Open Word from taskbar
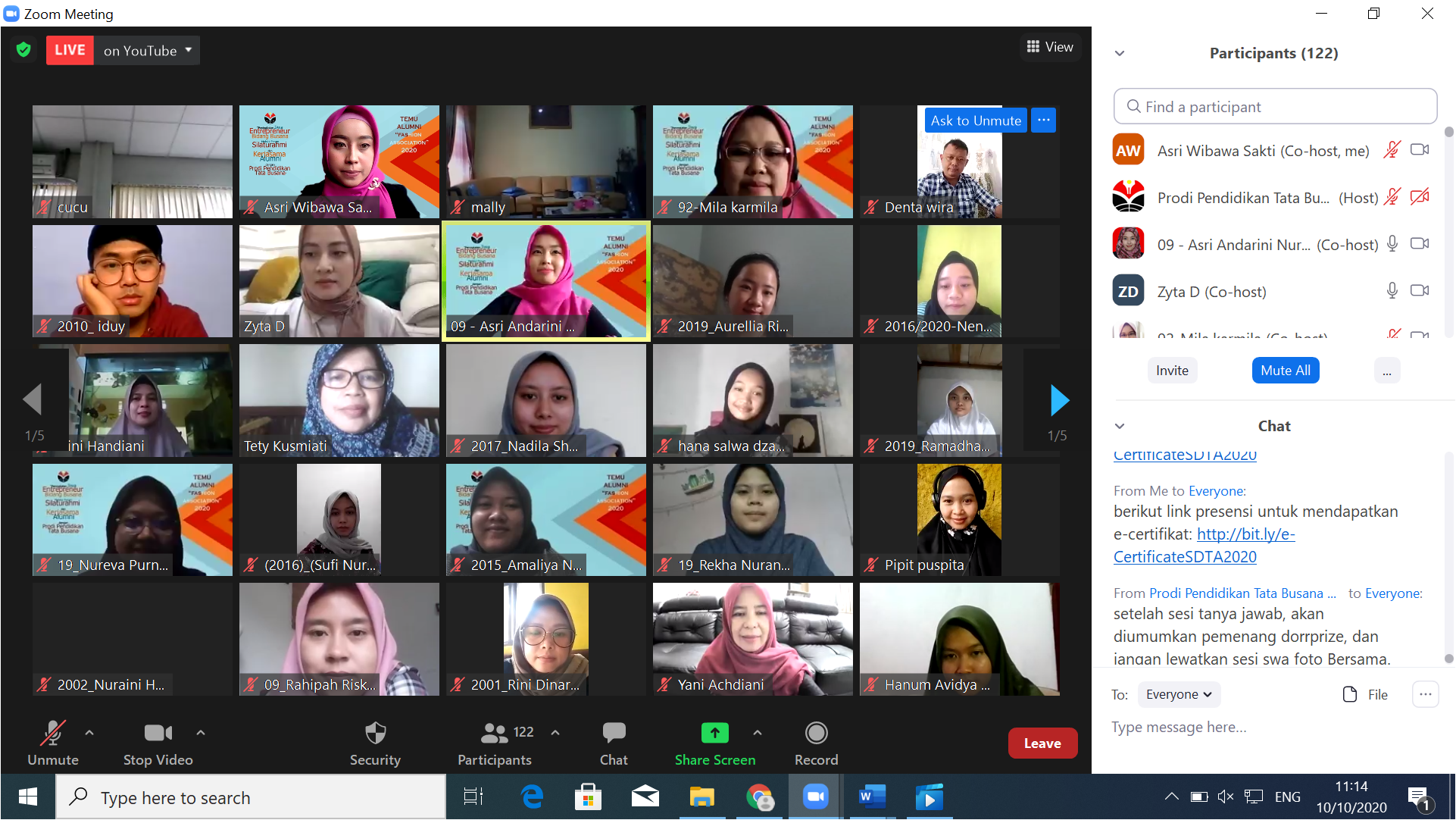This screenshot has height=820, width=1456. pyautogui.click(x=872, y=797)
